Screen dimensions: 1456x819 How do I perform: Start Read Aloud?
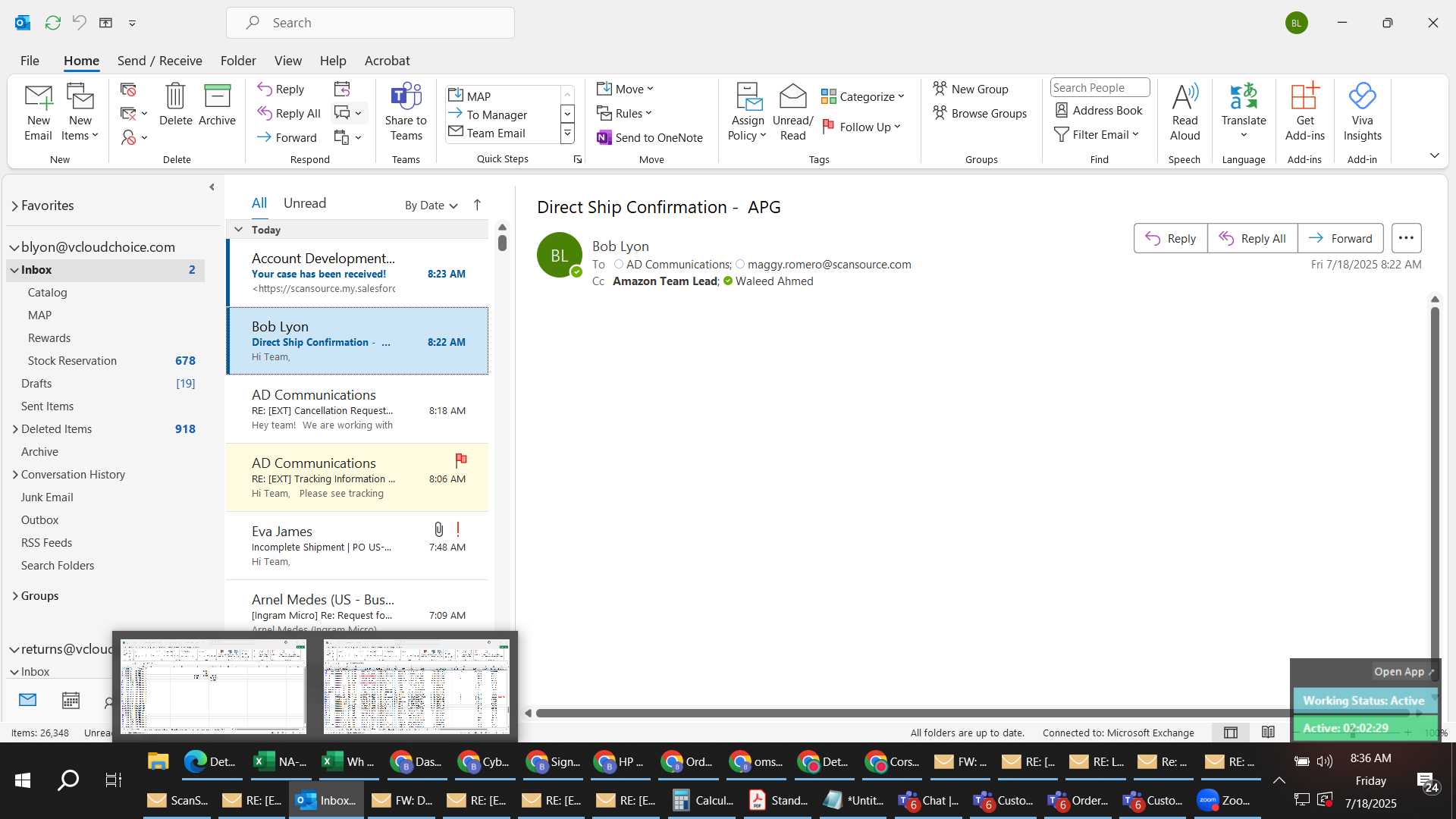click(x=1185, y=112)
